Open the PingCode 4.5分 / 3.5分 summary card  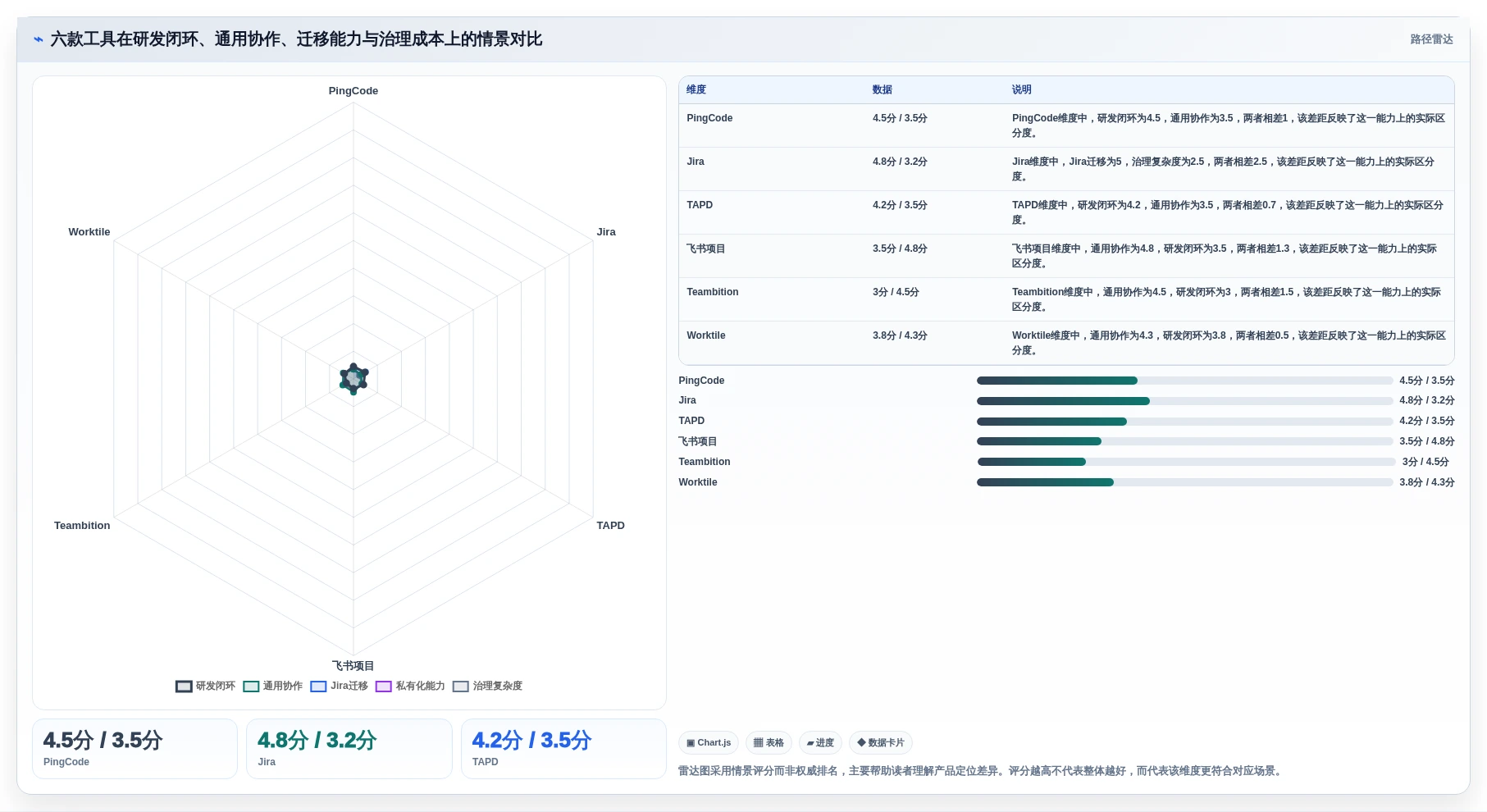click(135, 749)
